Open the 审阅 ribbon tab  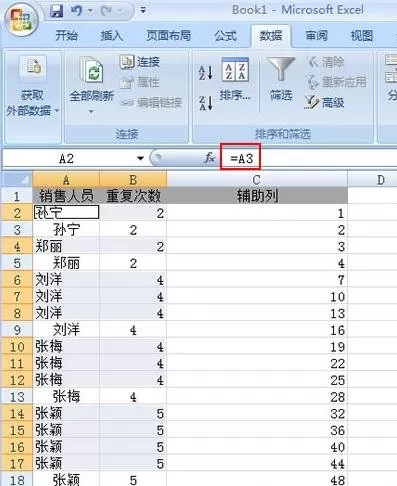316,35
